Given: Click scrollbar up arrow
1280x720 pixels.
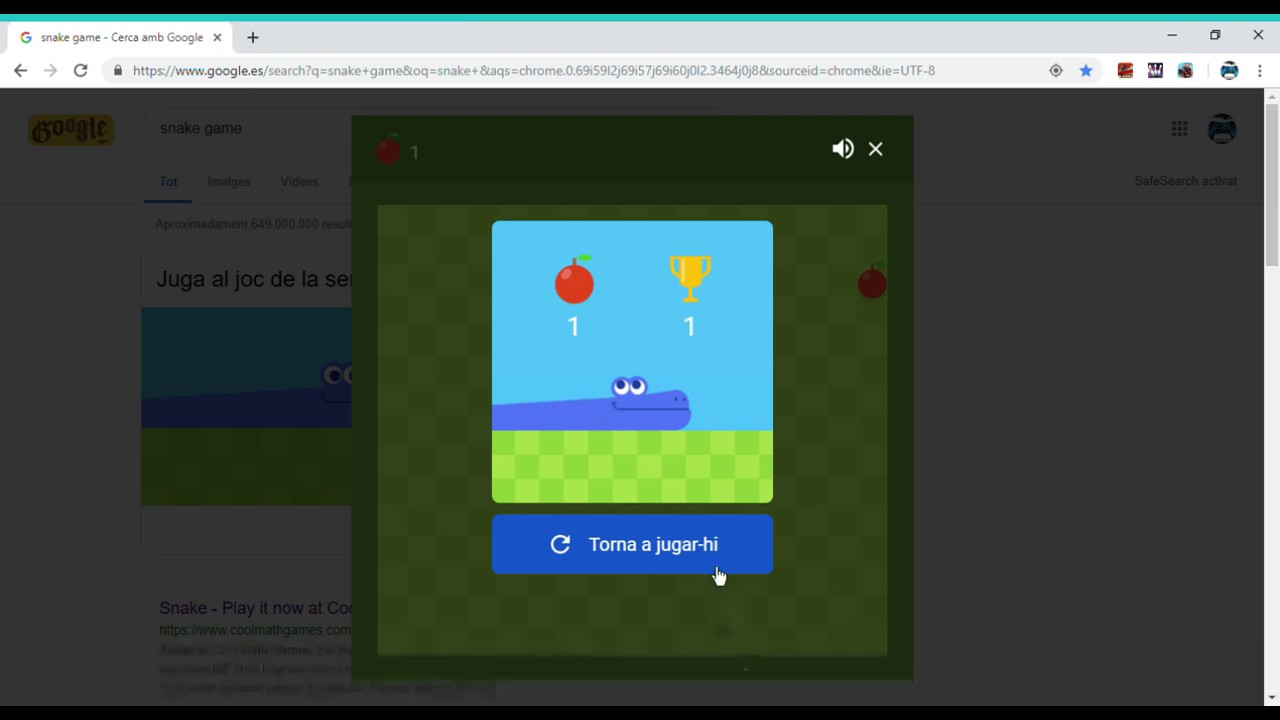Looking at the screenshot, I should click(x=1272, y=96).
